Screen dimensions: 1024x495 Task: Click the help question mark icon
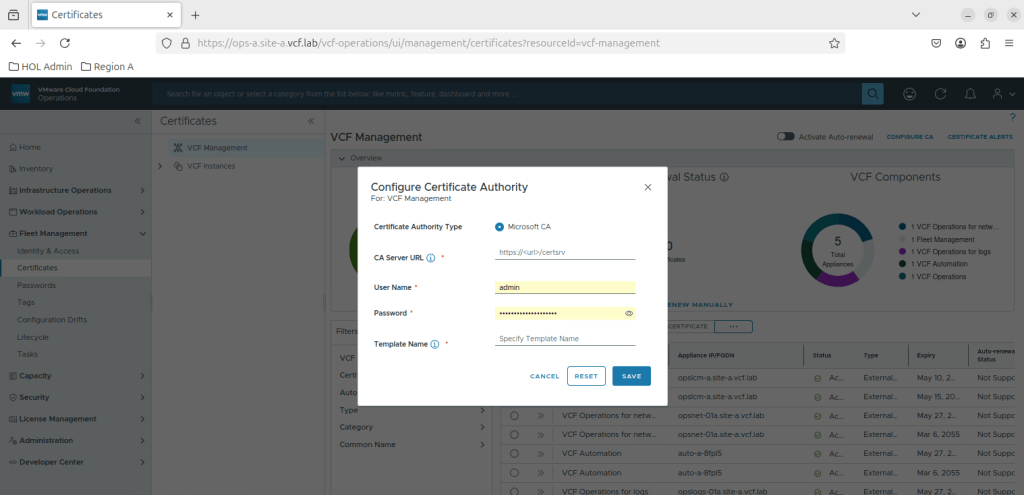[x=1013, y=118]
